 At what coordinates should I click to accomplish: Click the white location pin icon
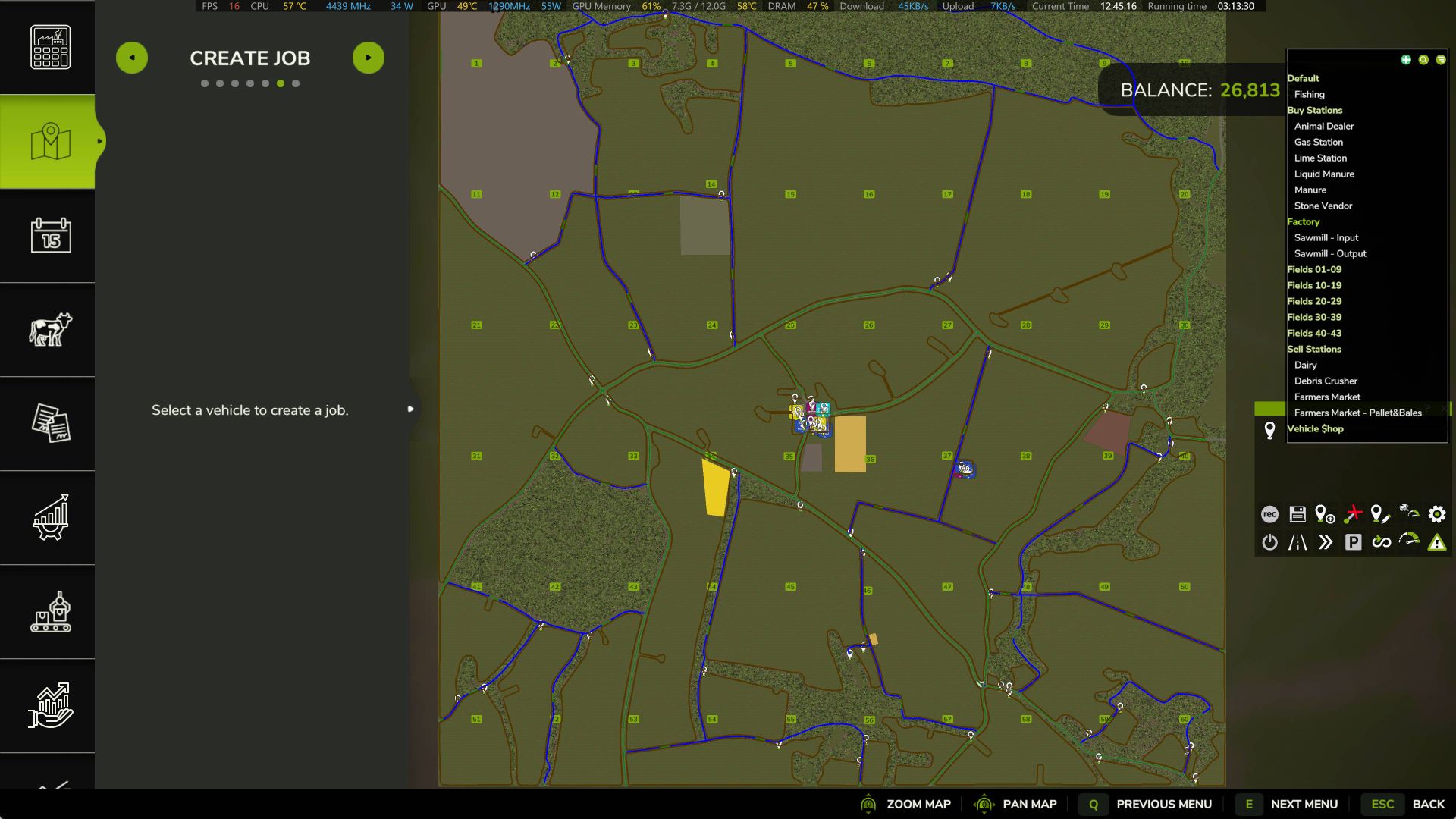pyautogui.click(x=1269, y=430)
